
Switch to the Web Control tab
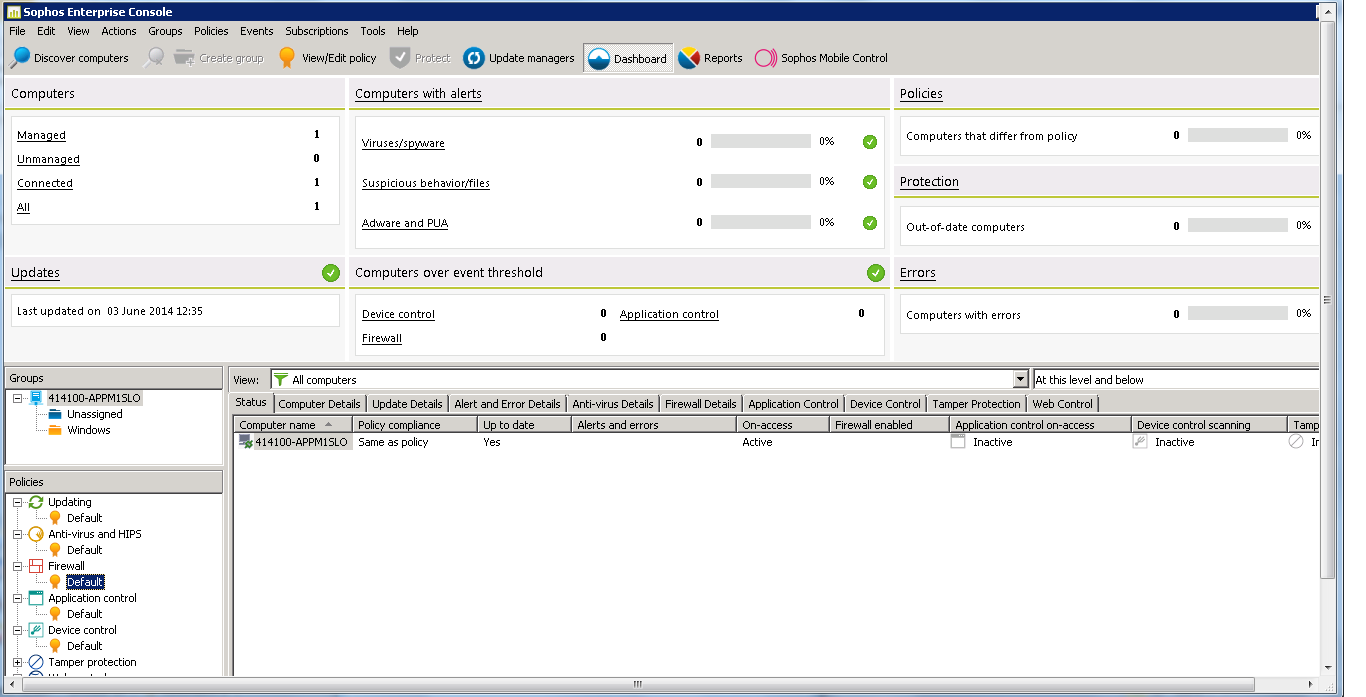pos(1062,404)
